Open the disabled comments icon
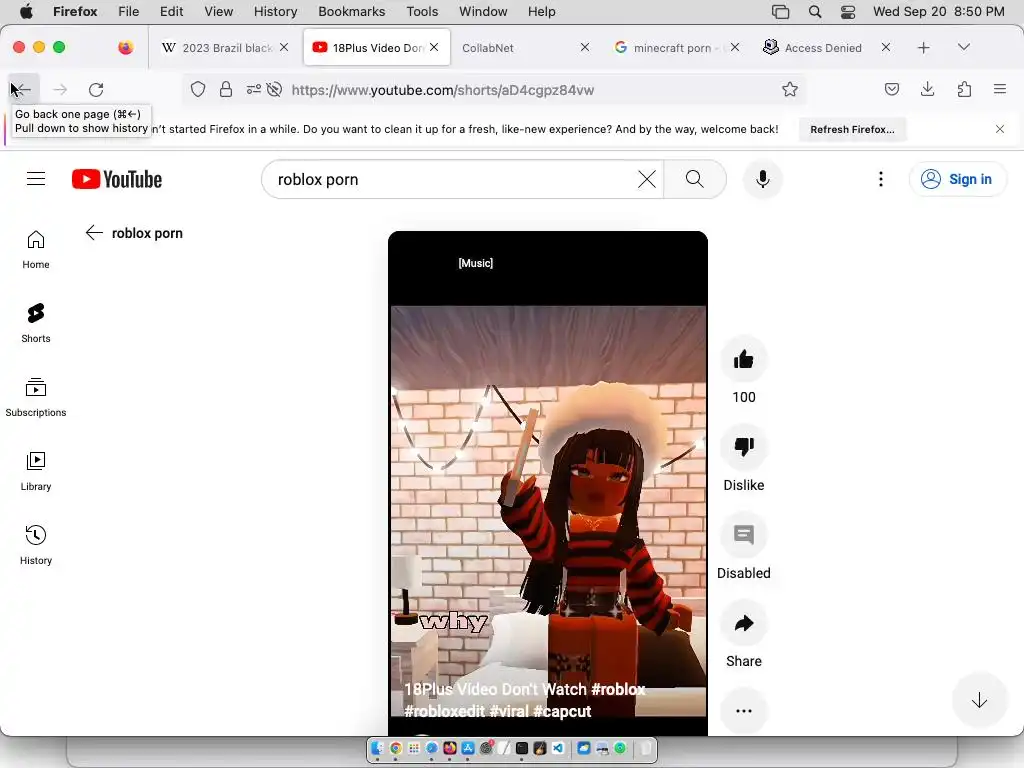The image size is (1024, 768). click(743, 535)
